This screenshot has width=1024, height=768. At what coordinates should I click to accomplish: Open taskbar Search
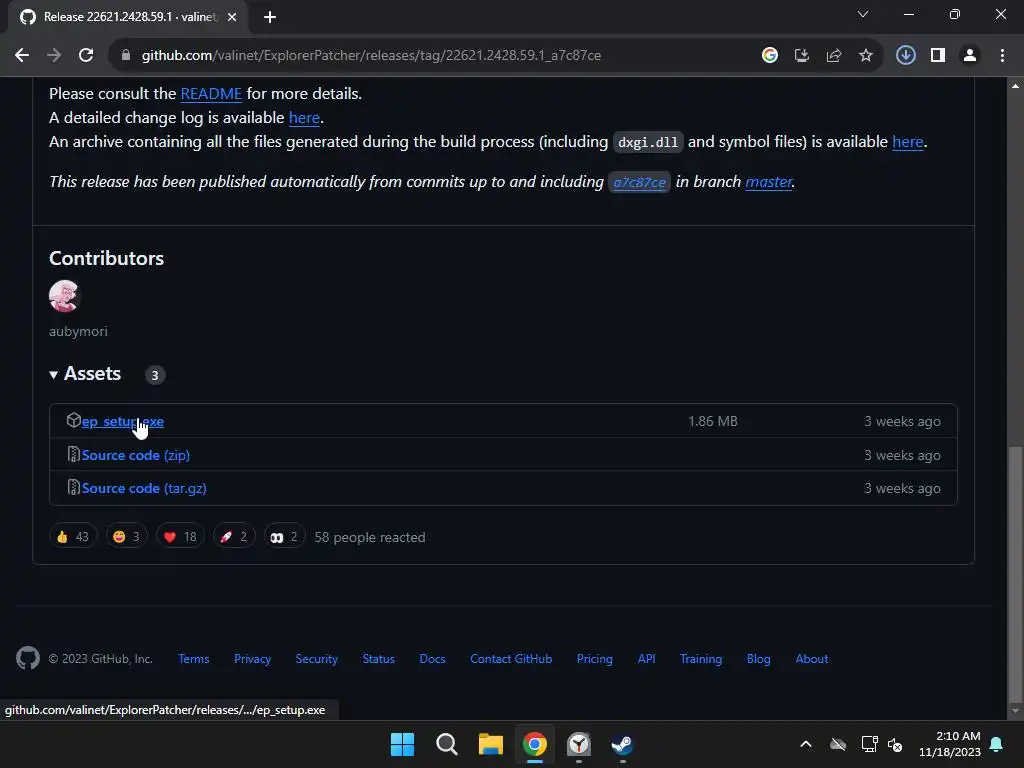click(x=447, y=744)
